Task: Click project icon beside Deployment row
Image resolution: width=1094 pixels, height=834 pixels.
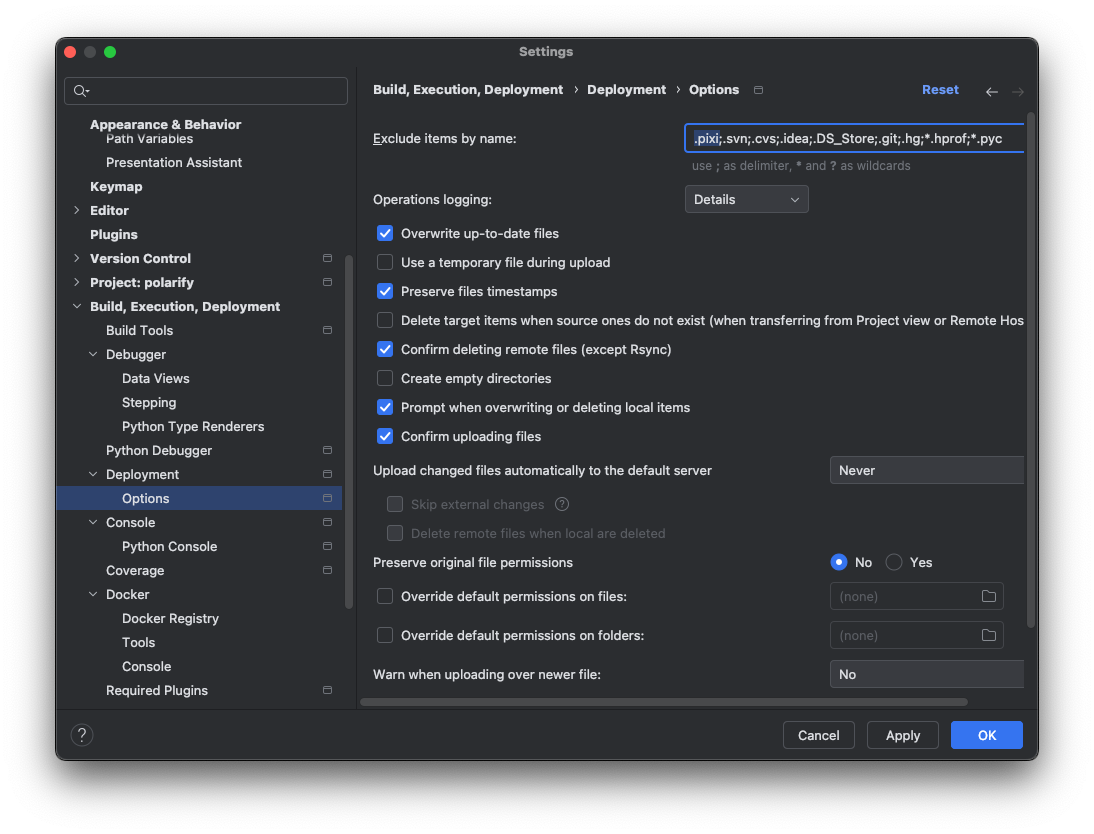Action: tap(327, 474)
